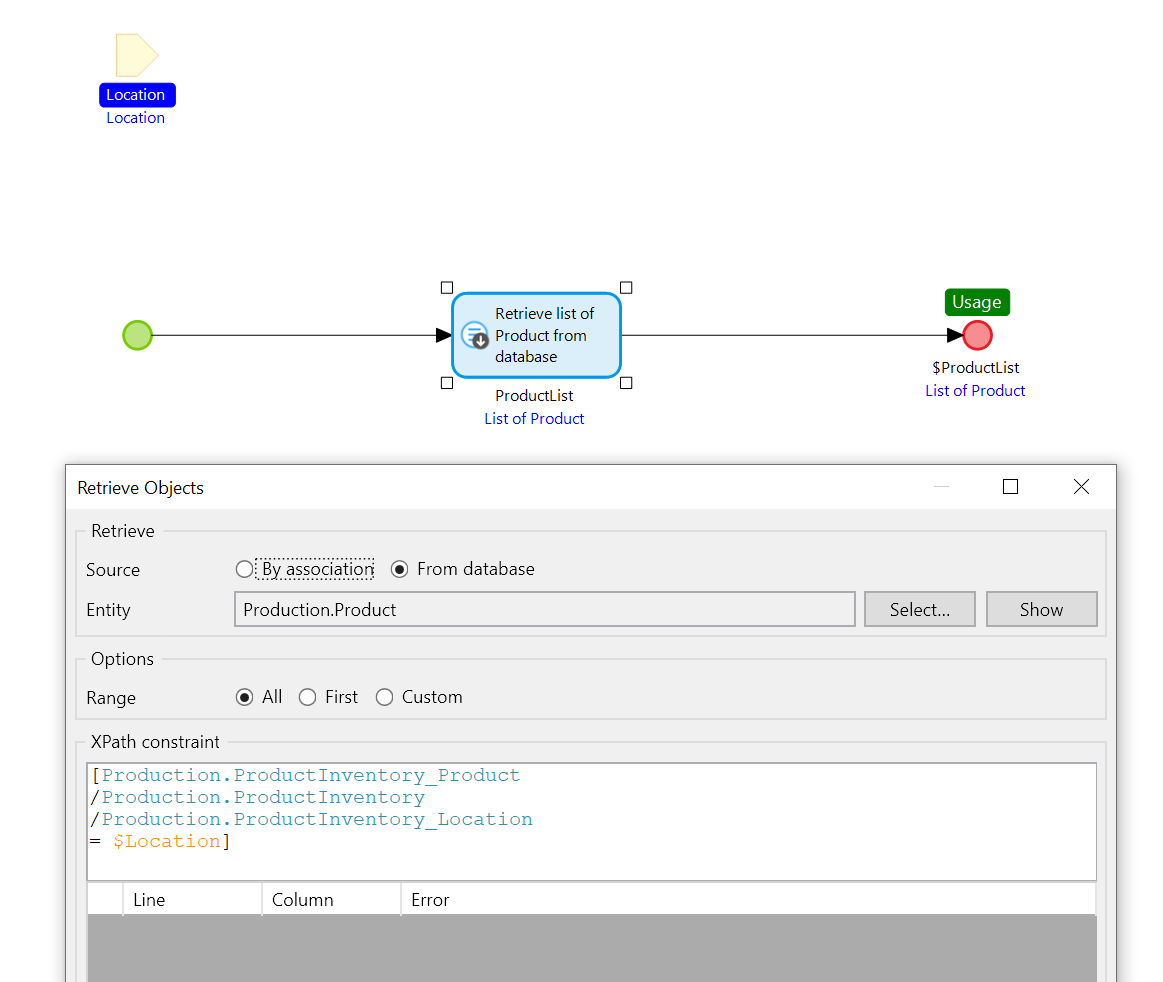
Task: Click the bottom-right selection handle of activity
Action: coord(626,383)
